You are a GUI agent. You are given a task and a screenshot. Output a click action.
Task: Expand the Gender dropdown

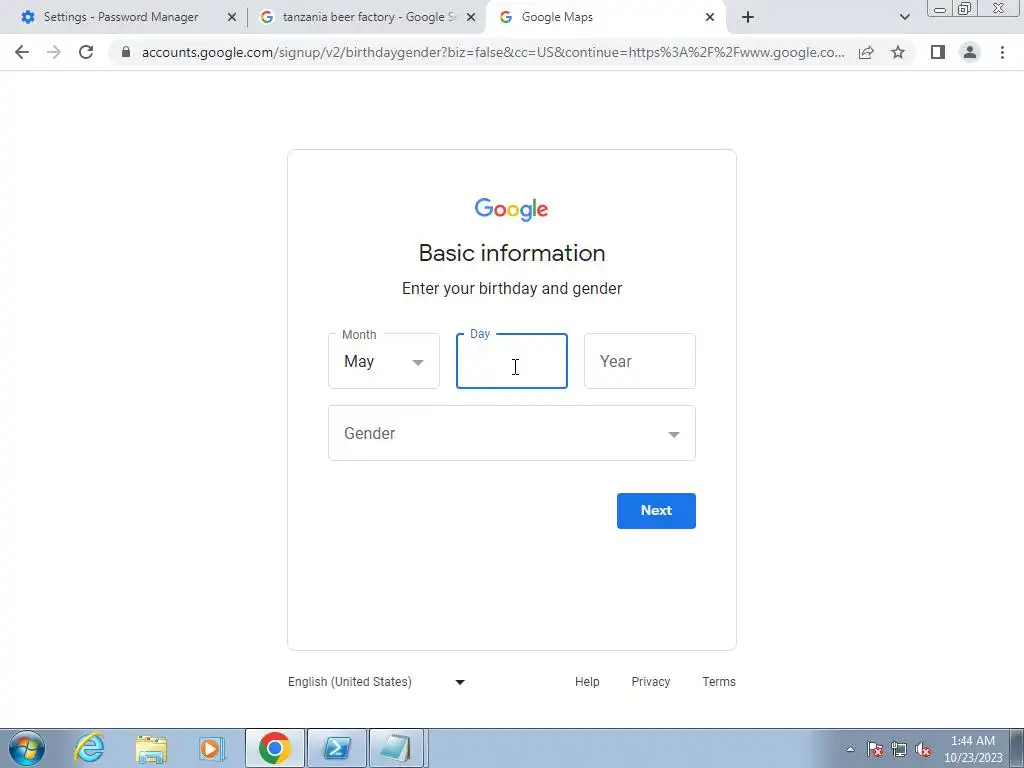click(x=512, y=433)
